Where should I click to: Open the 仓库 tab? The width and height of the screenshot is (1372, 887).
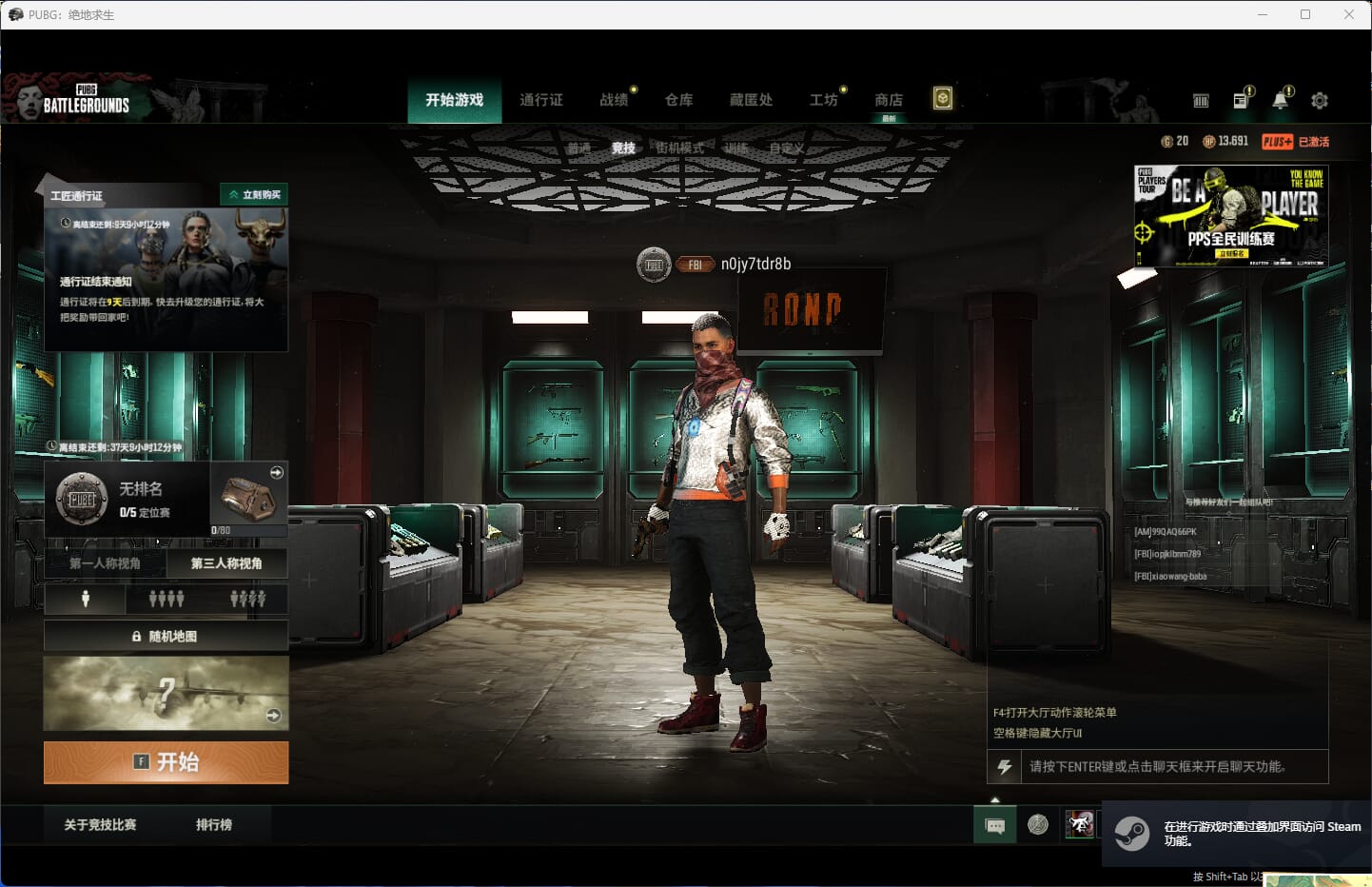point(679,100)
